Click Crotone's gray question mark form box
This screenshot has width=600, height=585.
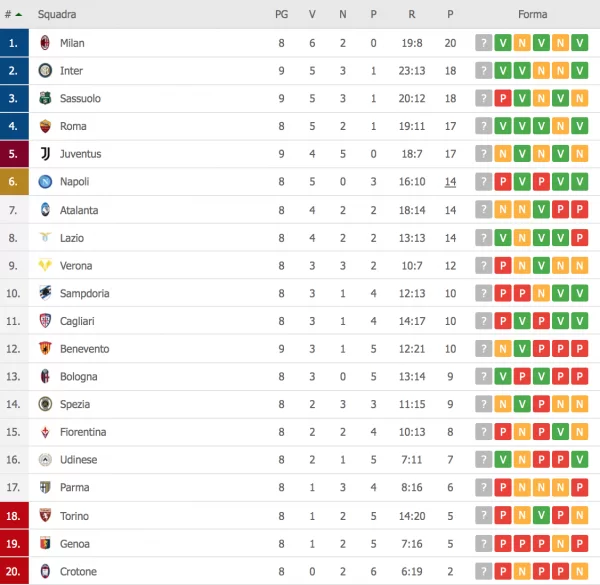click(x=483, y=571)
